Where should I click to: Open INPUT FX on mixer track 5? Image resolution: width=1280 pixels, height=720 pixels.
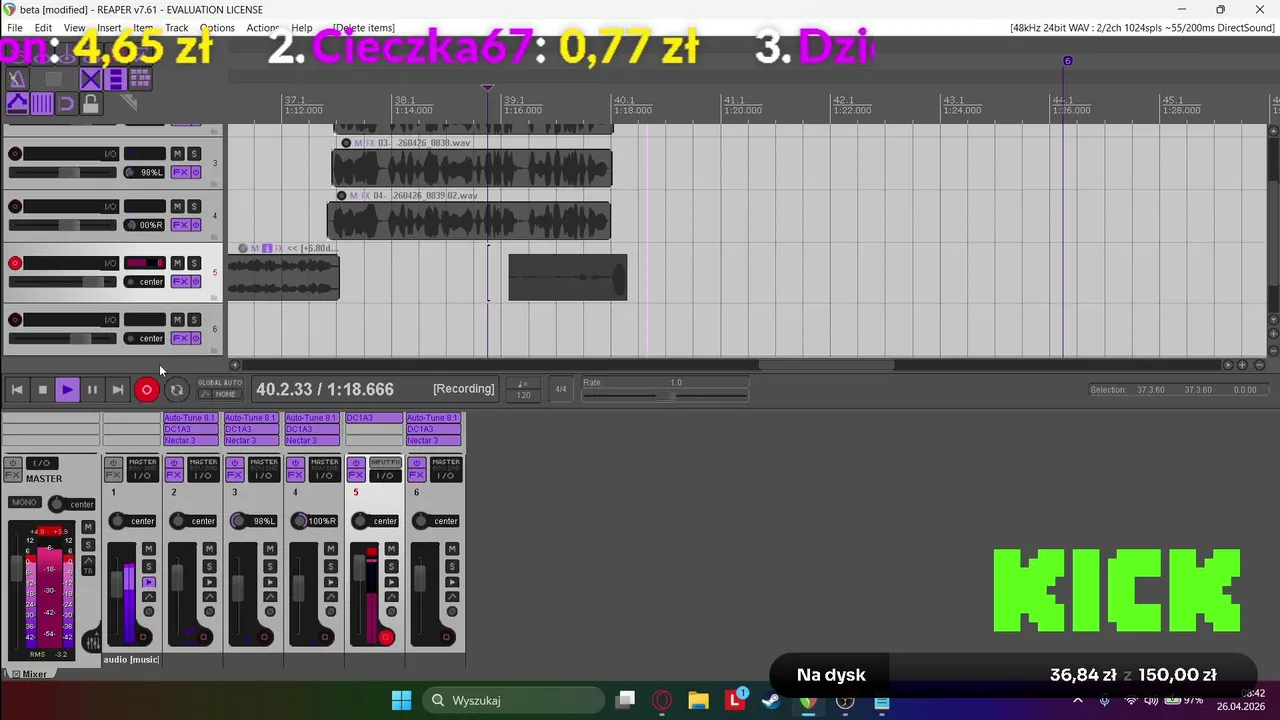coord(386,462)
